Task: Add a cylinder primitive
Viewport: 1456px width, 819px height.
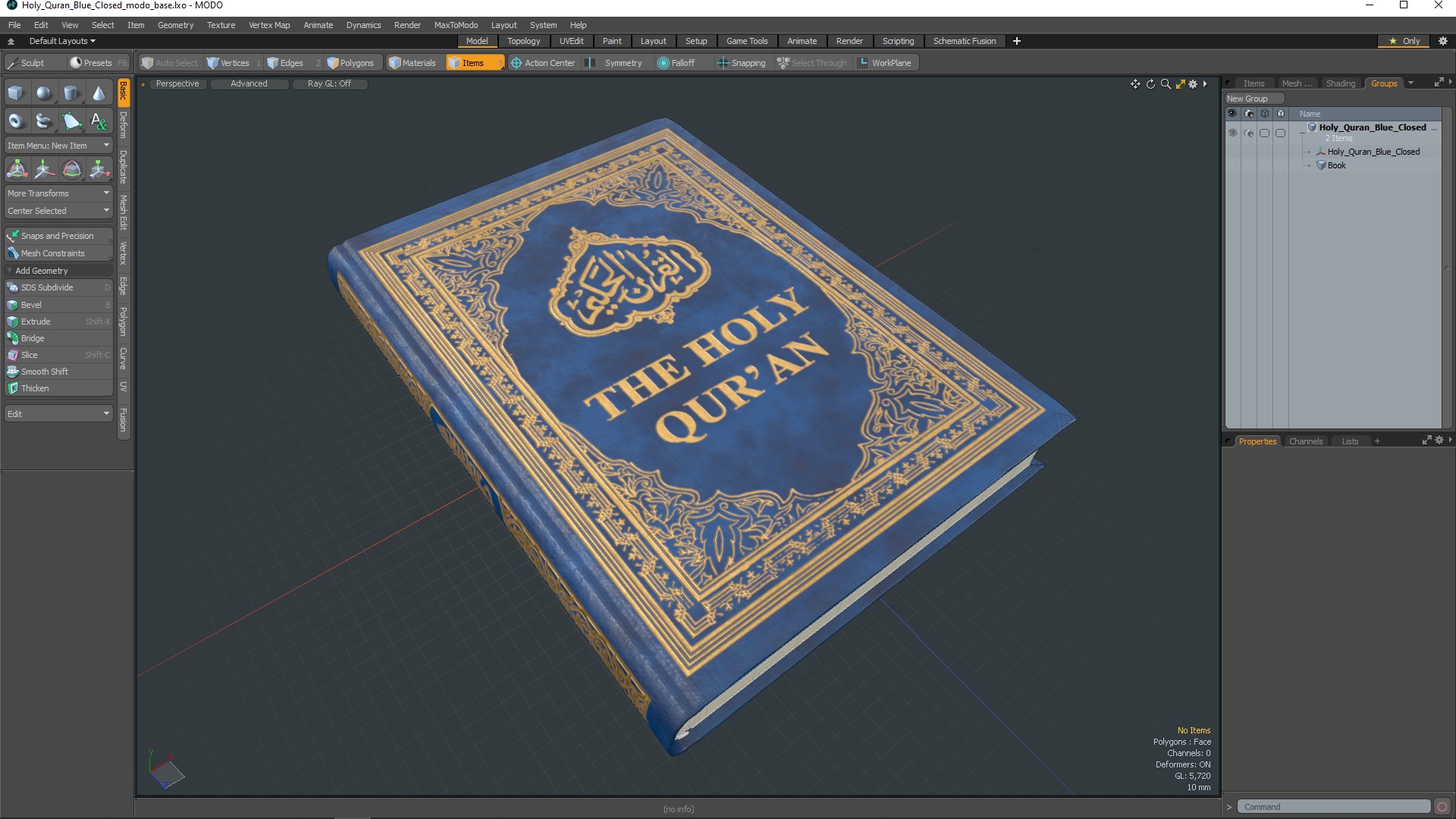Action: coord(71,93)
